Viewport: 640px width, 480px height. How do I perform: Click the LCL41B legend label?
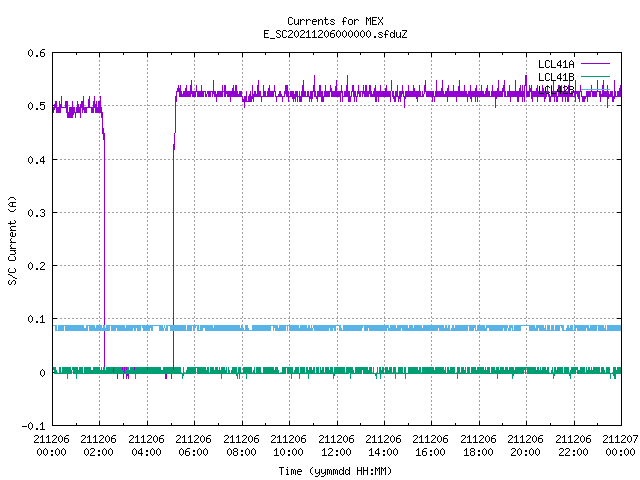coord(556,77)
